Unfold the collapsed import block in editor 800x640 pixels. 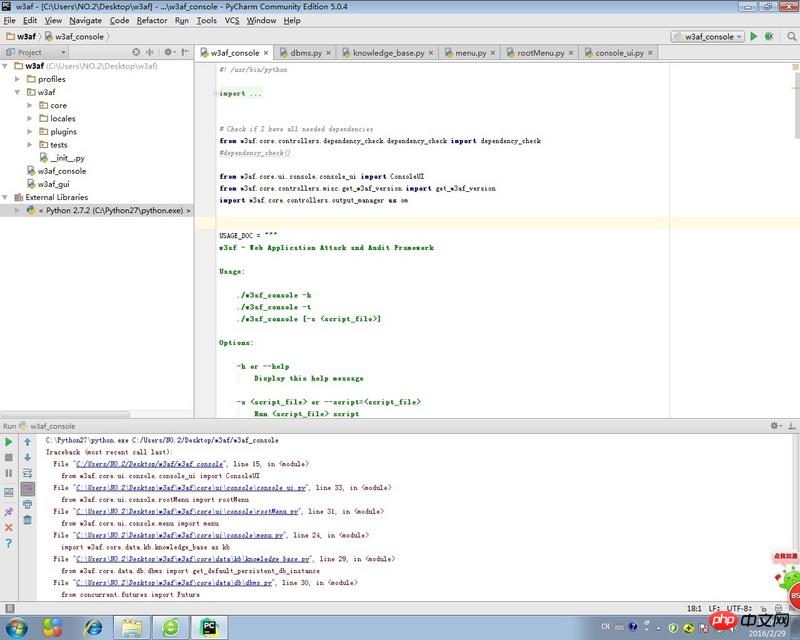(x=216, y=93)
